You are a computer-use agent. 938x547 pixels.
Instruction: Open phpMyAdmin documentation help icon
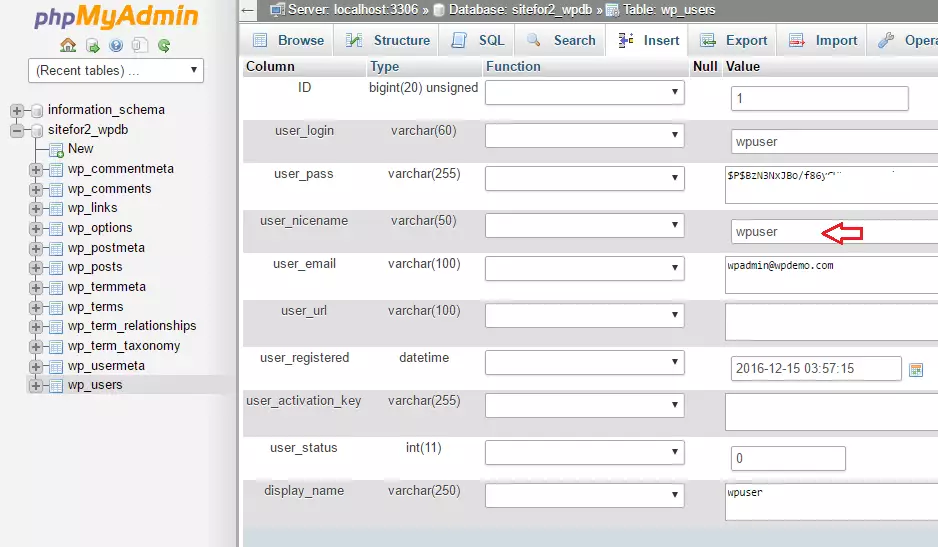[116, 45]
